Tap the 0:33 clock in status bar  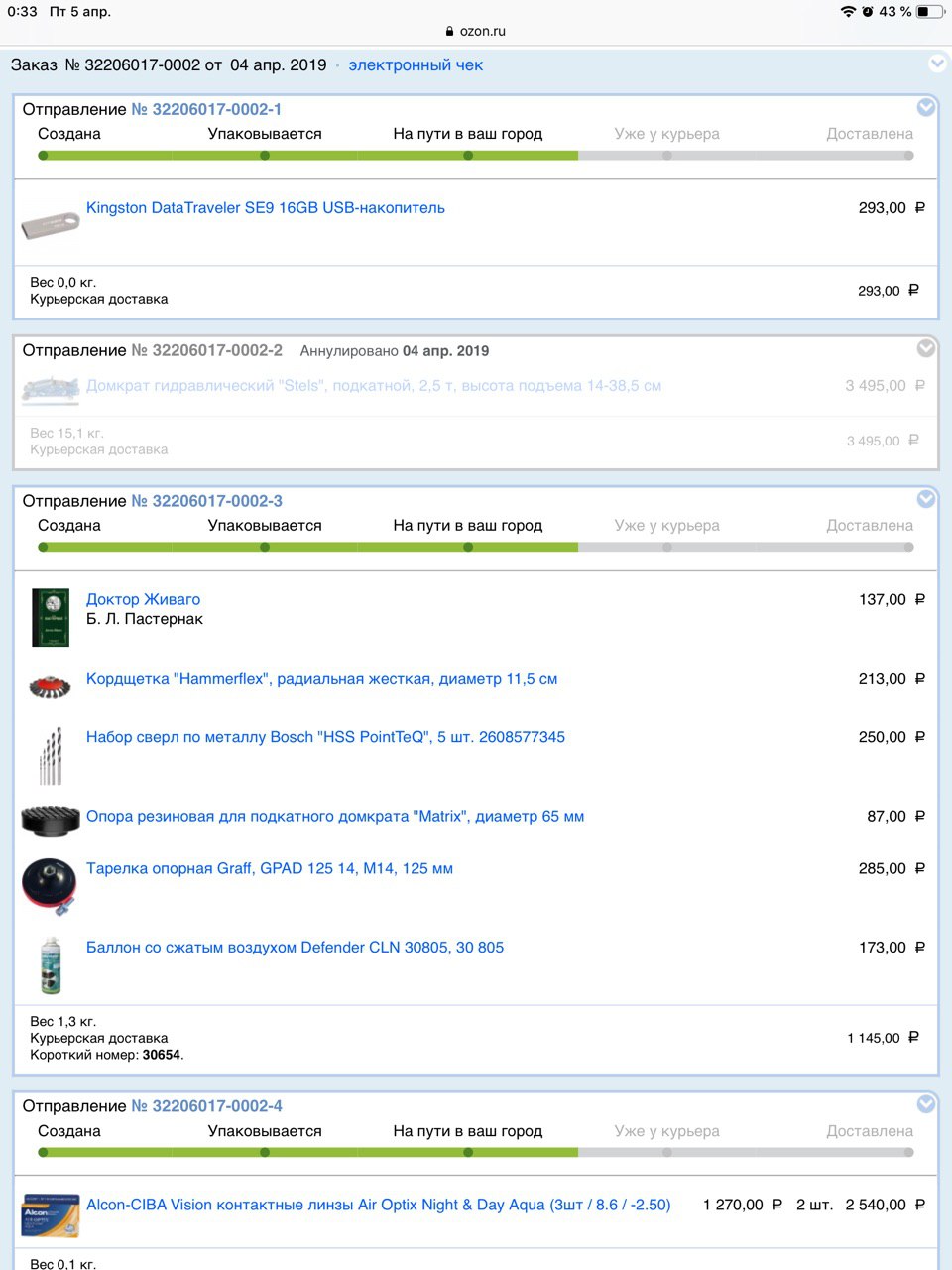click(22, 12)
